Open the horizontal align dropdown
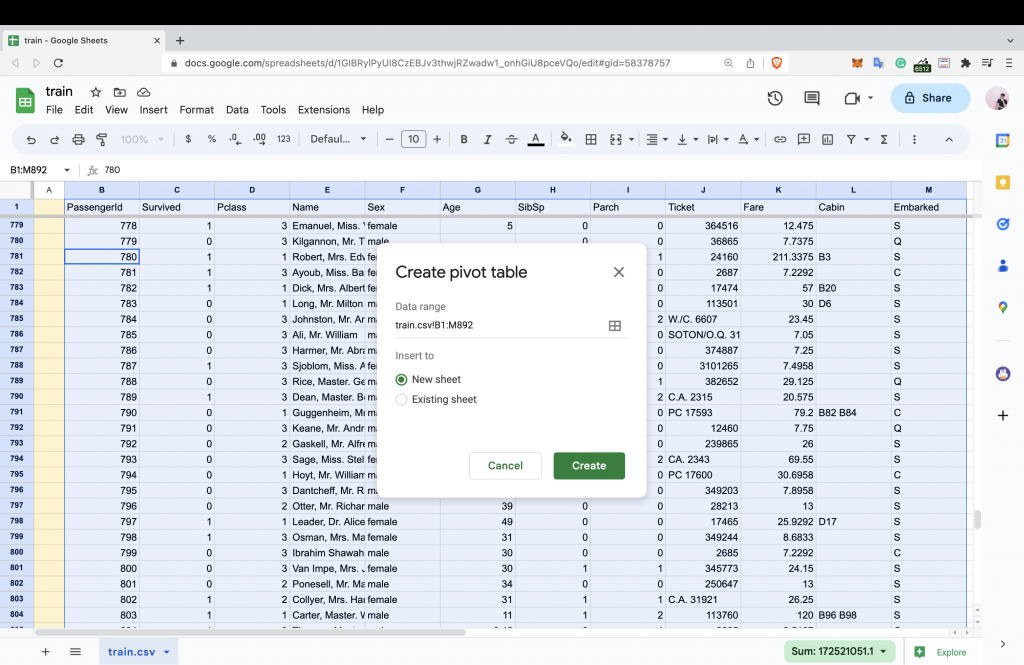 coord(656,139)
